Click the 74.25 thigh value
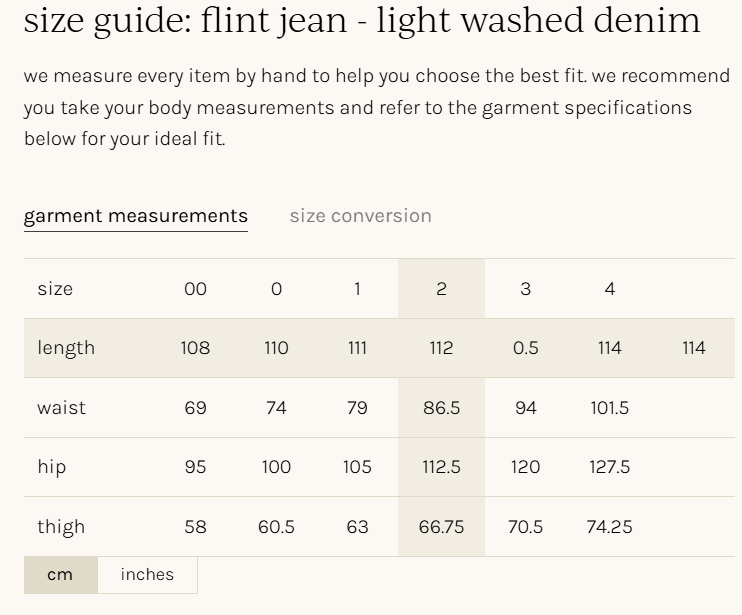Image resolution: width=742 pixels, height=615 pixels. click(609, 527)
